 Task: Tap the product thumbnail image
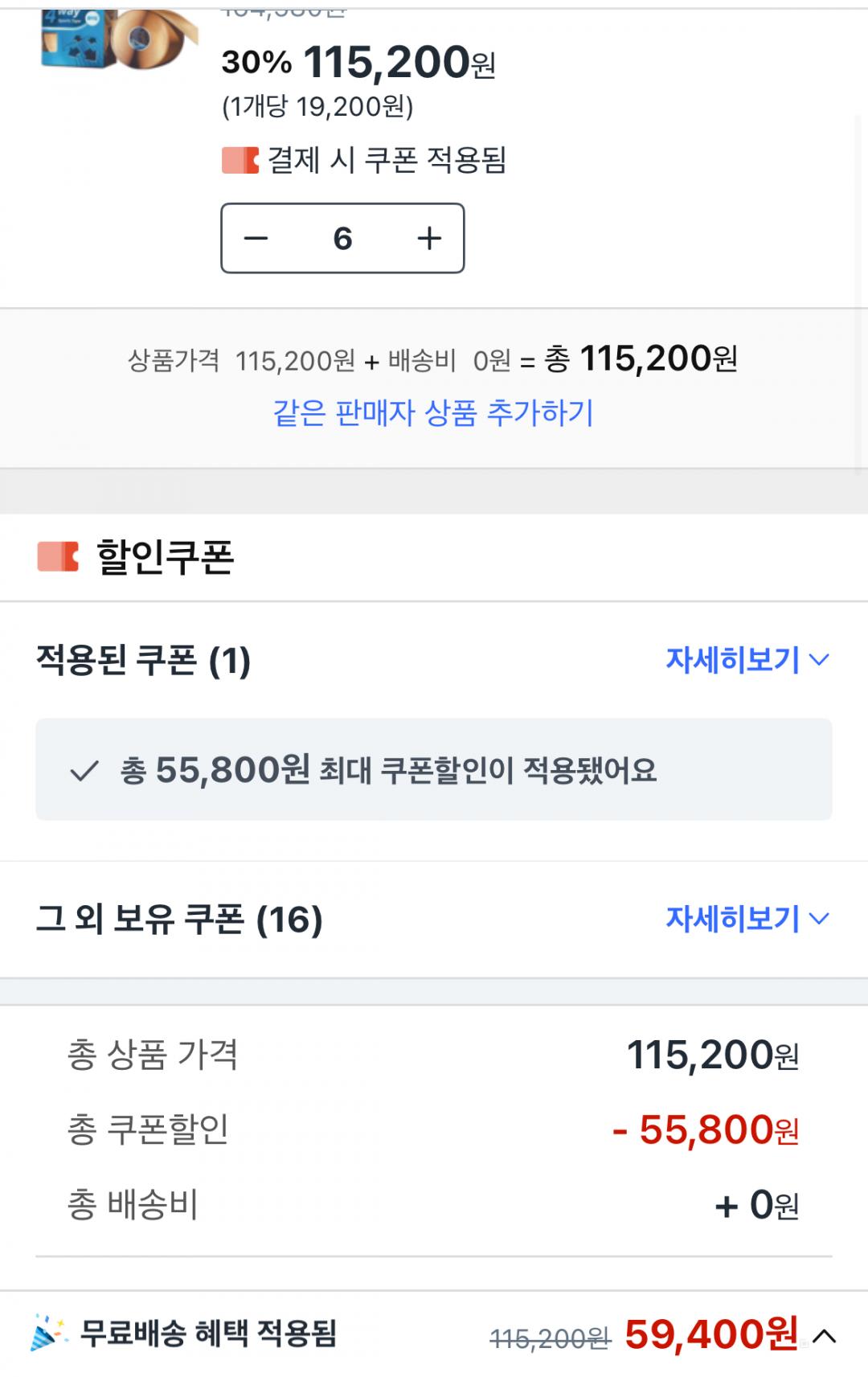coord(119,38)
